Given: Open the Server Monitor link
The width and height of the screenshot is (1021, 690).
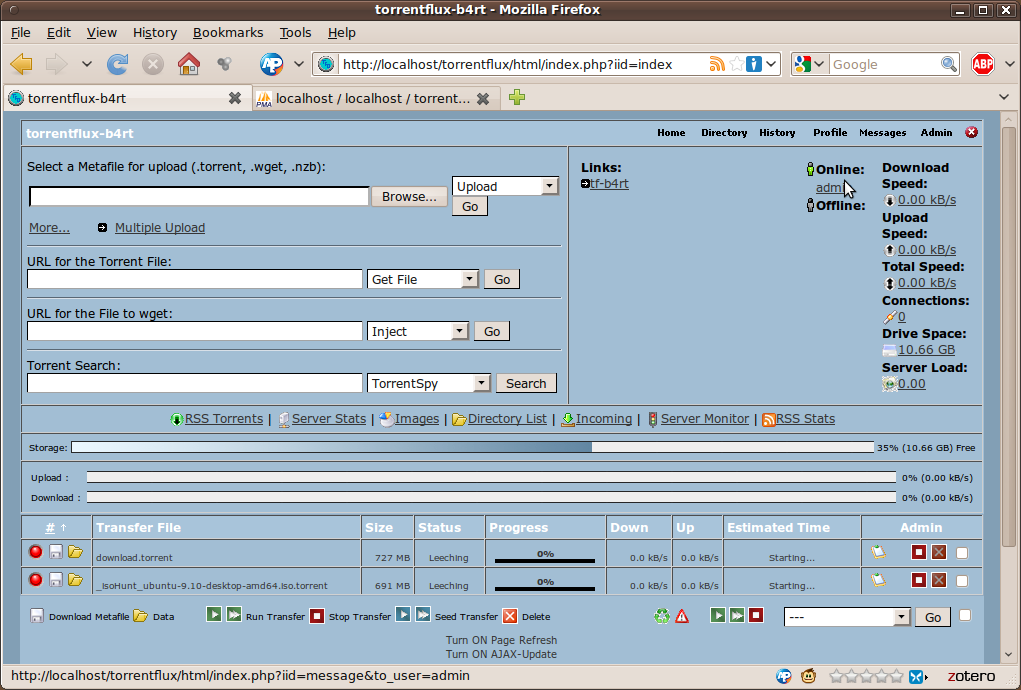Looking at the screenshot, I should click(705, 419).
